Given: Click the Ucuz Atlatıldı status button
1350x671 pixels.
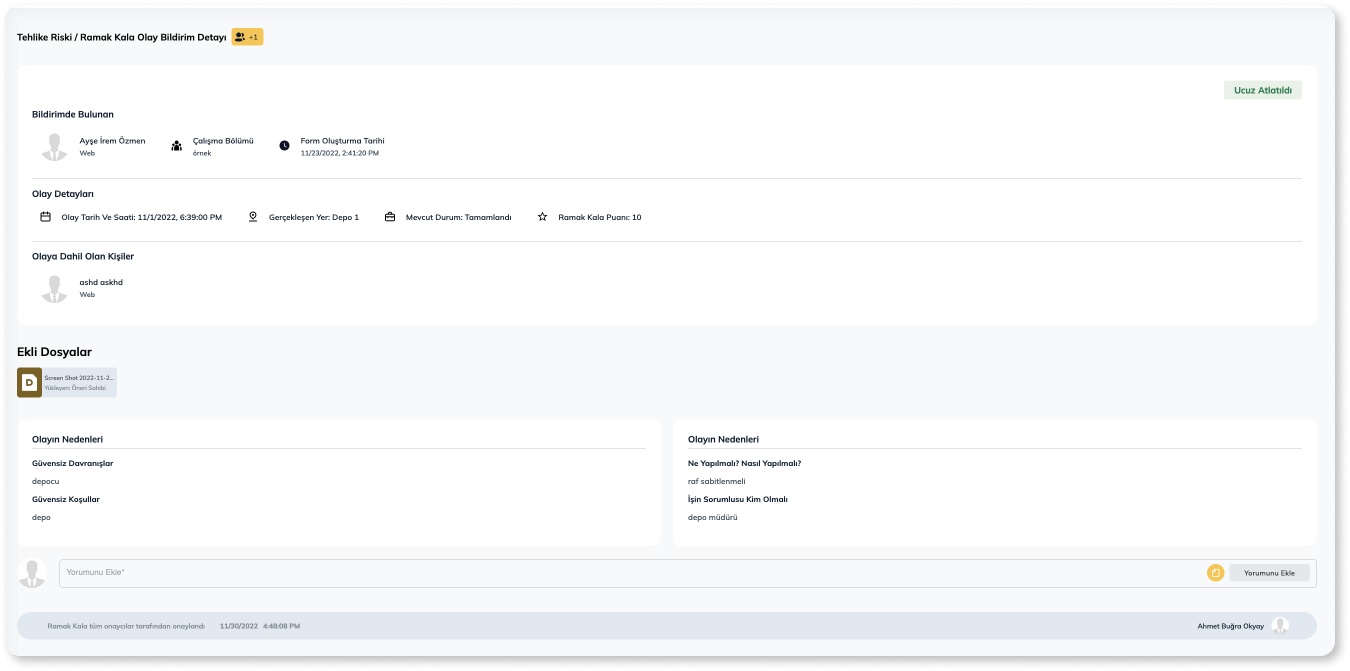Looking at the screenshot, I should pos(1262,90).
